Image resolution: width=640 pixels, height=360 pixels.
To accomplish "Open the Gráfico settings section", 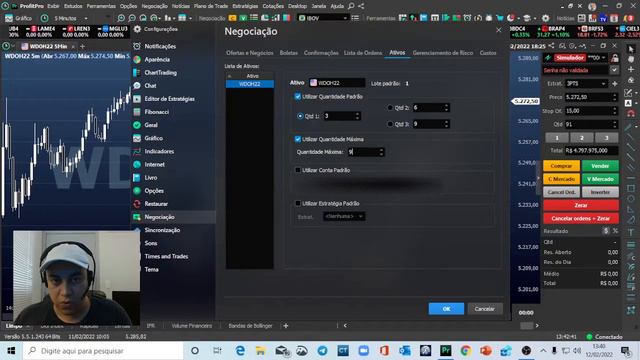I will pyautogui.click(x=153, y=138).
